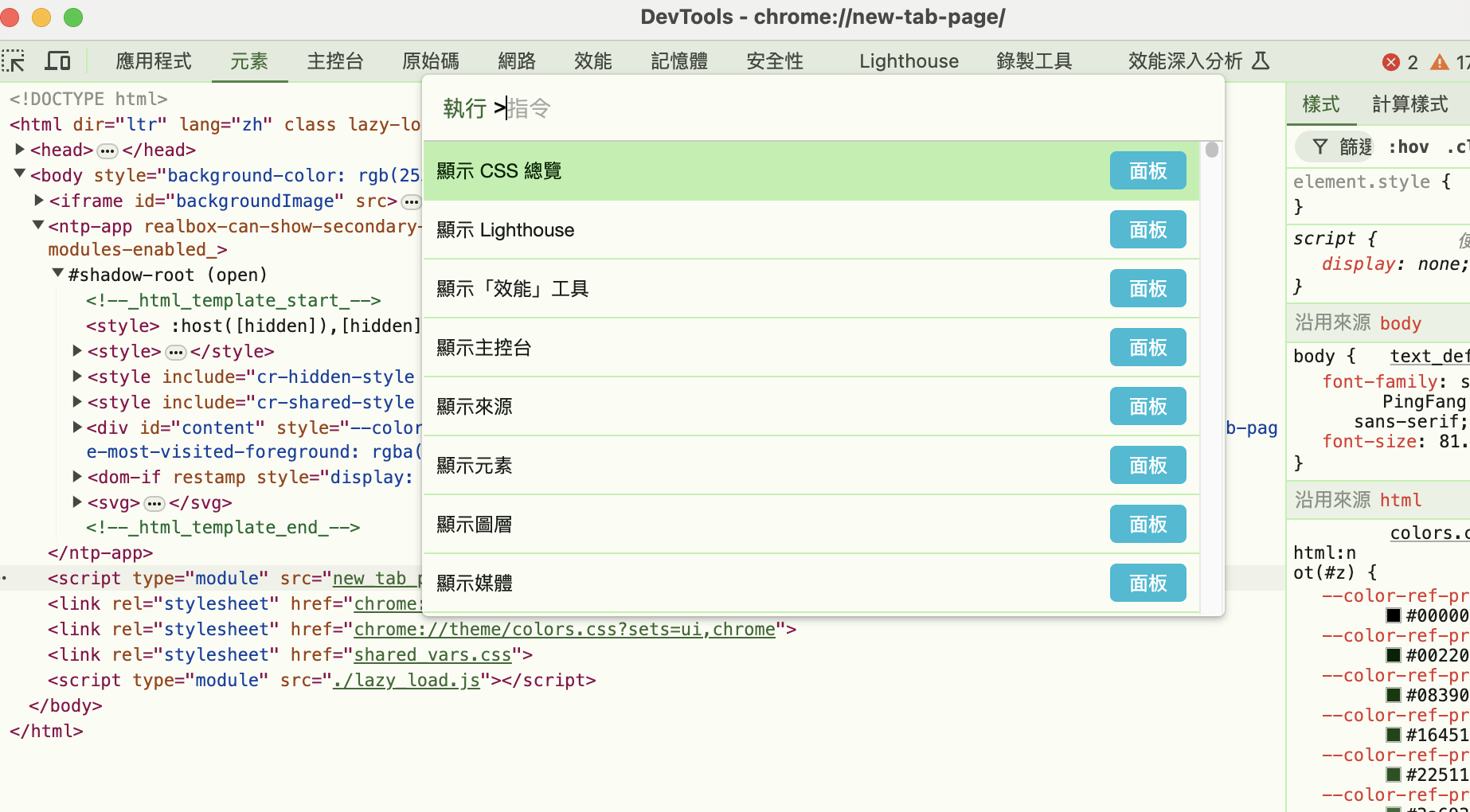Expand the iframe backgroundImage node
This screenshot has width=1470, height=812.
point(38,200)
